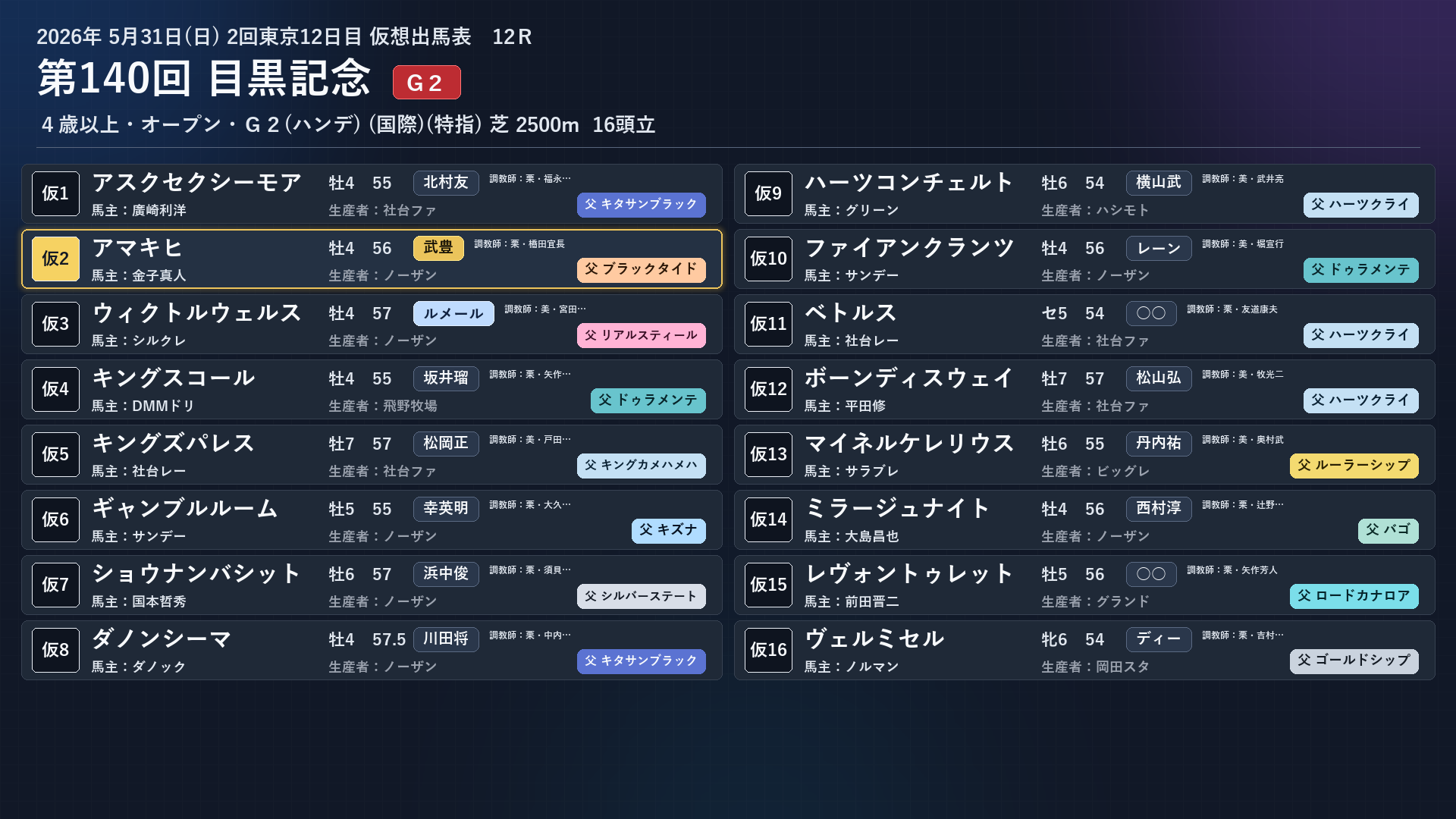Click sire badge 父 ルーラーシップ

coord(1354,466)
